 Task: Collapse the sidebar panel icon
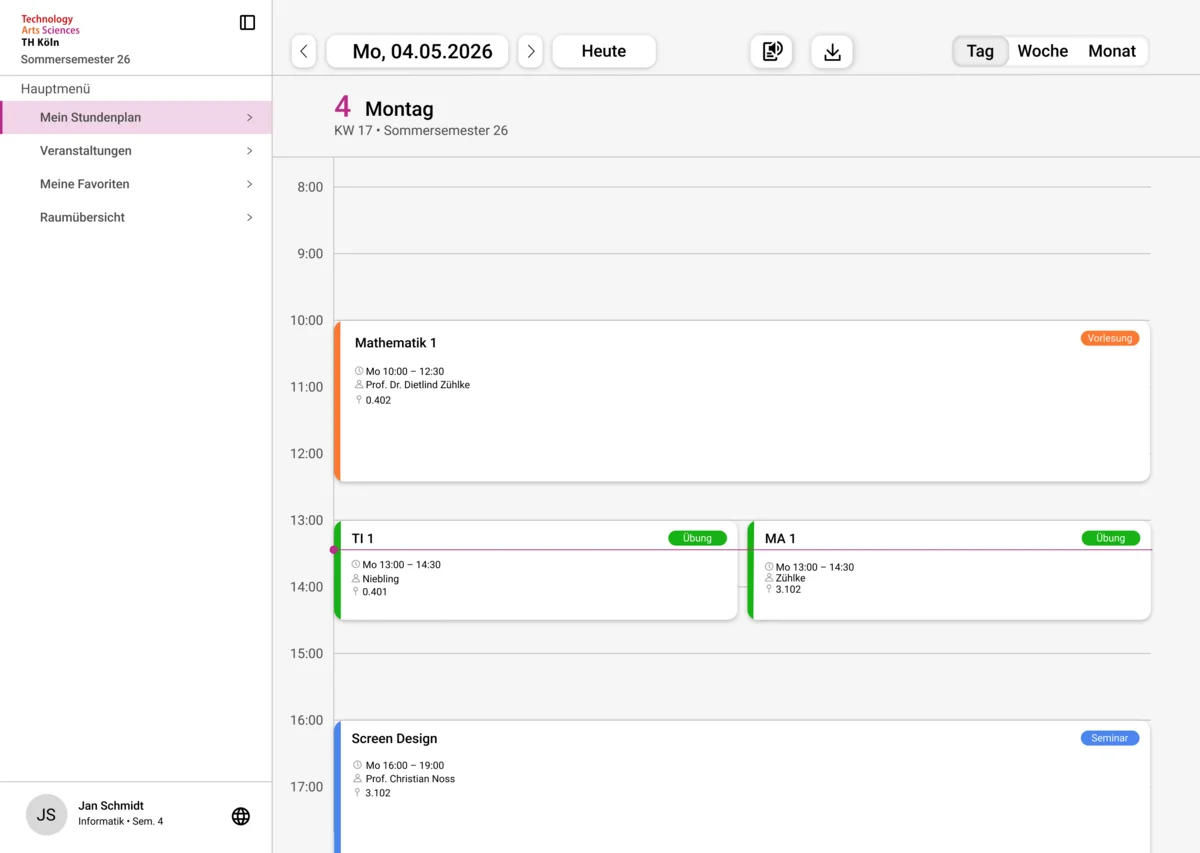[x=247, y=23]
